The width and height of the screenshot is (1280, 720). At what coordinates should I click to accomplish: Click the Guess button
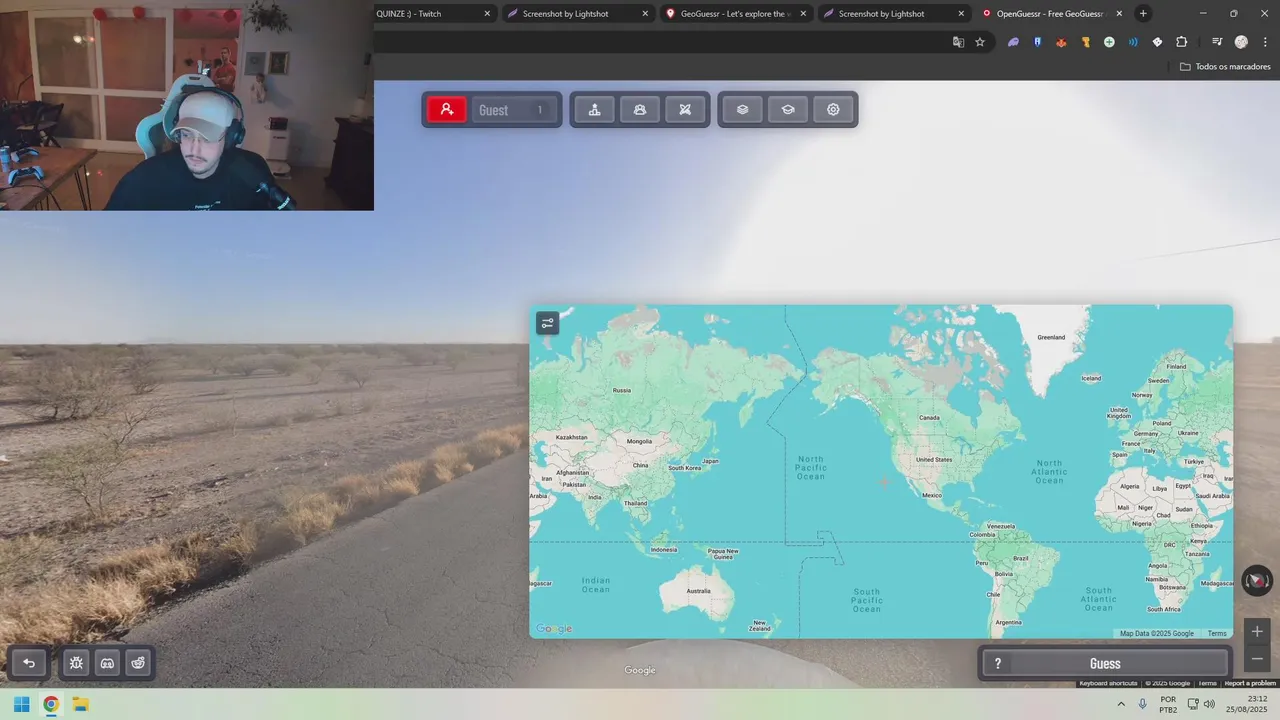pos(1105,664)
